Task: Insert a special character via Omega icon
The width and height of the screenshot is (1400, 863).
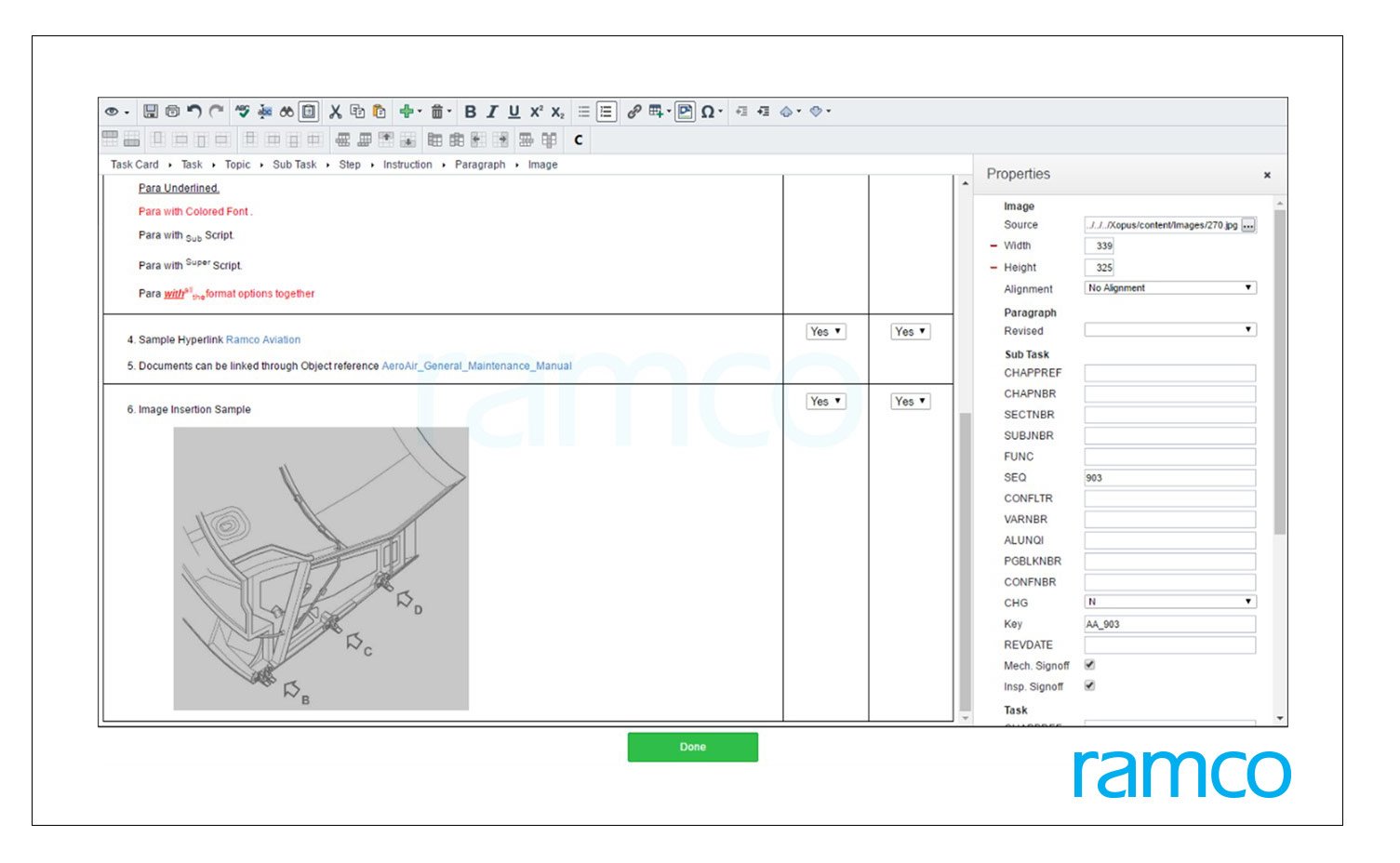Action: point(709,112)
